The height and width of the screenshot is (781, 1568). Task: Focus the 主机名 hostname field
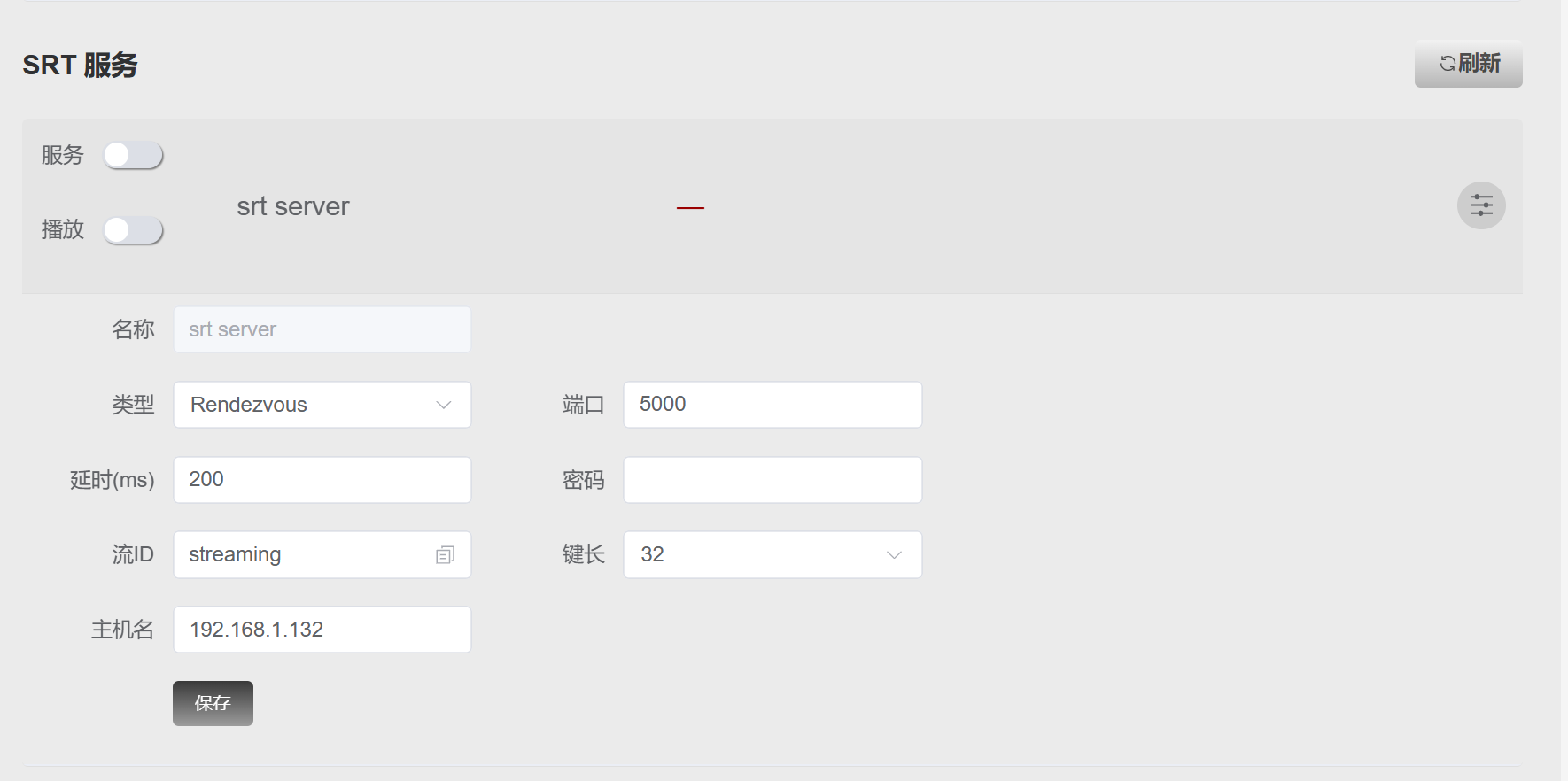tap(322, 630)
